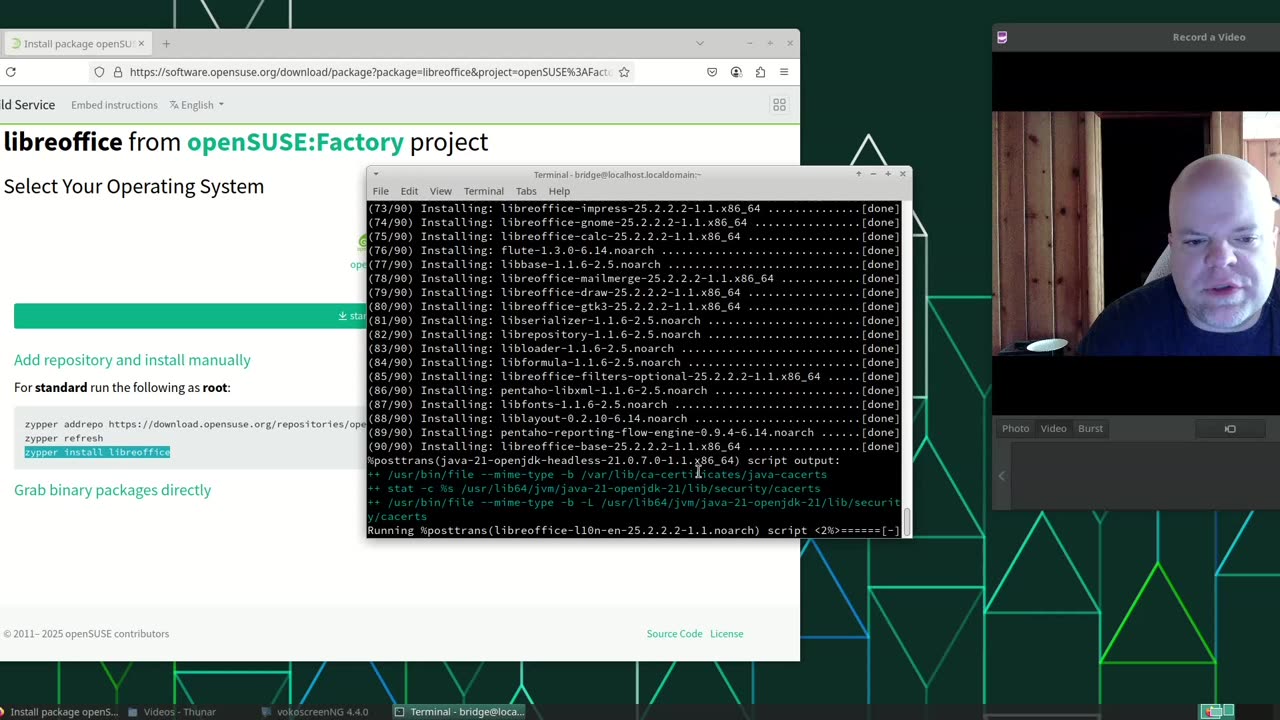
Task: Click the terminal window menu icon in titlebar
Action: [376, 174]
